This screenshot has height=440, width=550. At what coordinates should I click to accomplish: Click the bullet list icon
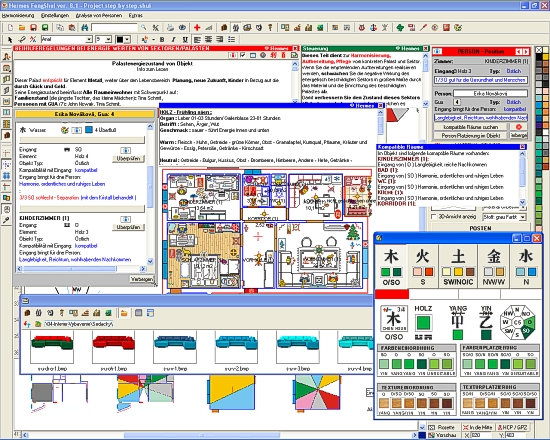(232, 39)
